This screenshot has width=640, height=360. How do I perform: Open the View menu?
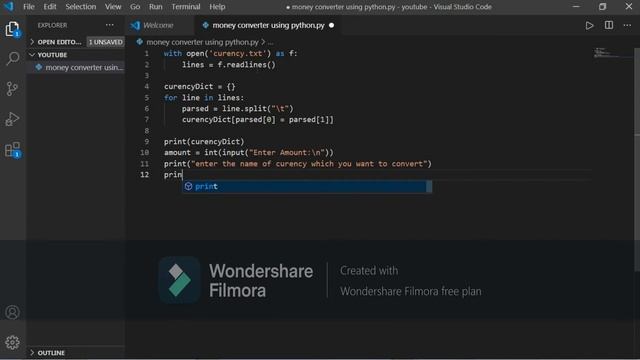(x=113, y=7)
